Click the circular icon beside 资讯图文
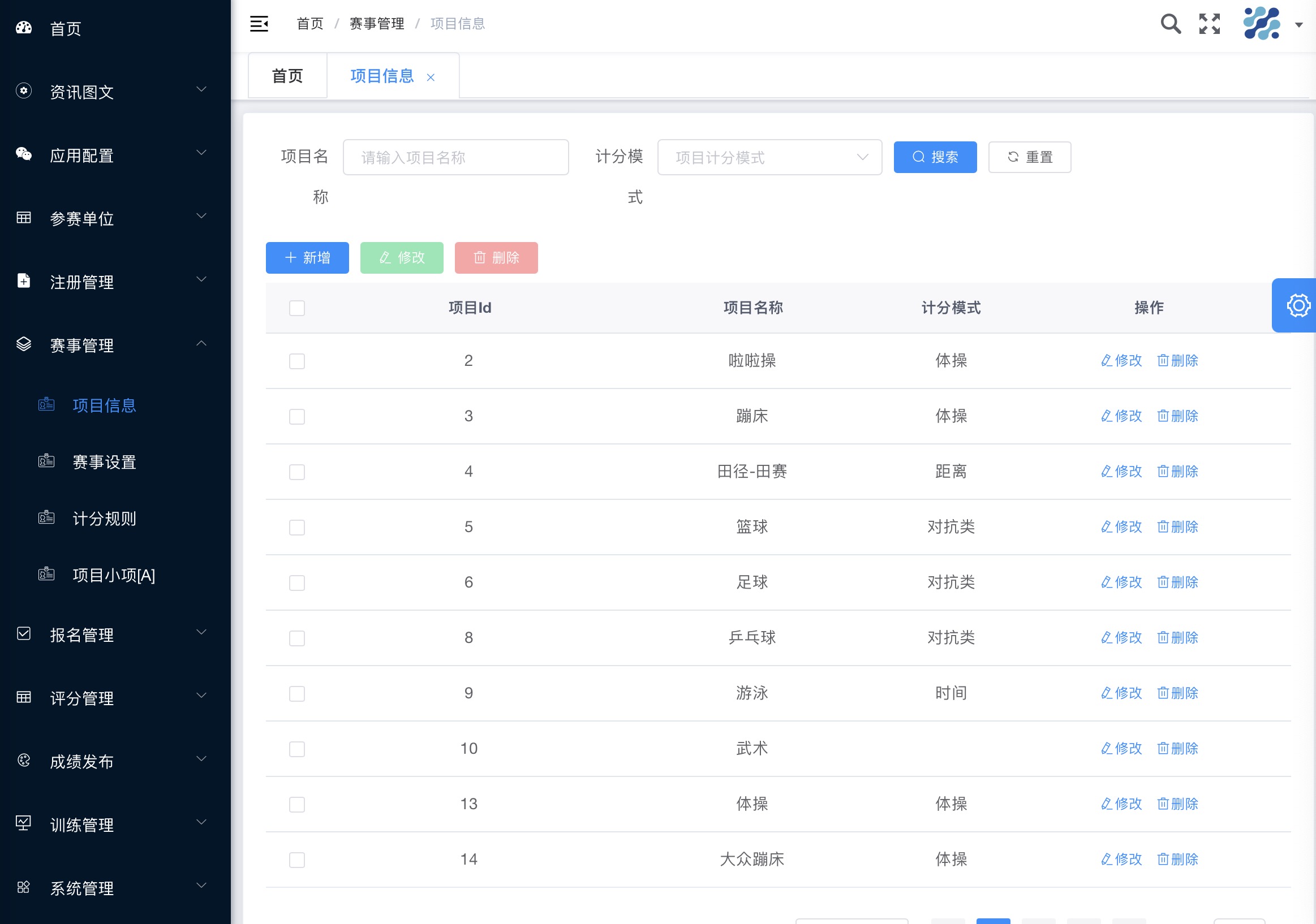Screen dimensions: 1316x924 [24, 90]
